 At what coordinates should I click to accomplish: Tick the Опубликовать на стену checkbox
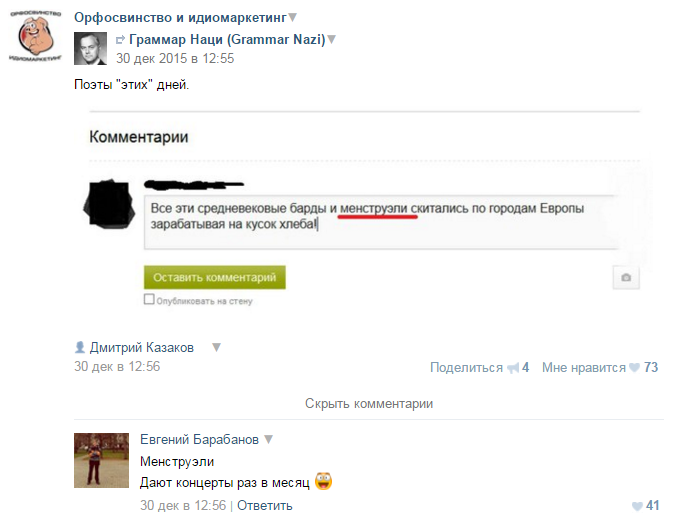pyautogui.click(x=149, y=299)
